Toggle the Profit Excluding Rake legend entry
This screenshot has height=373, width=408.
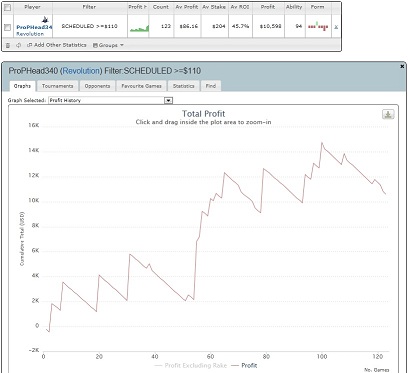(x=192, y=365)
